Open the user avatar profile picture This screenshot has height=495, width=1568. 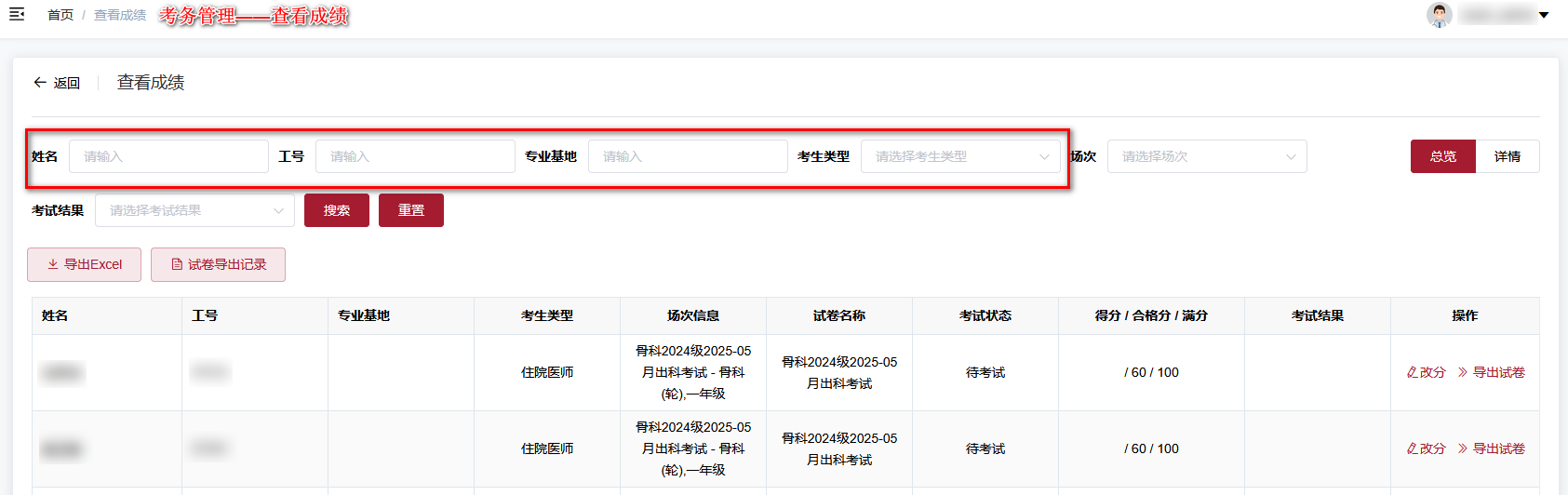coord(1440,15)
